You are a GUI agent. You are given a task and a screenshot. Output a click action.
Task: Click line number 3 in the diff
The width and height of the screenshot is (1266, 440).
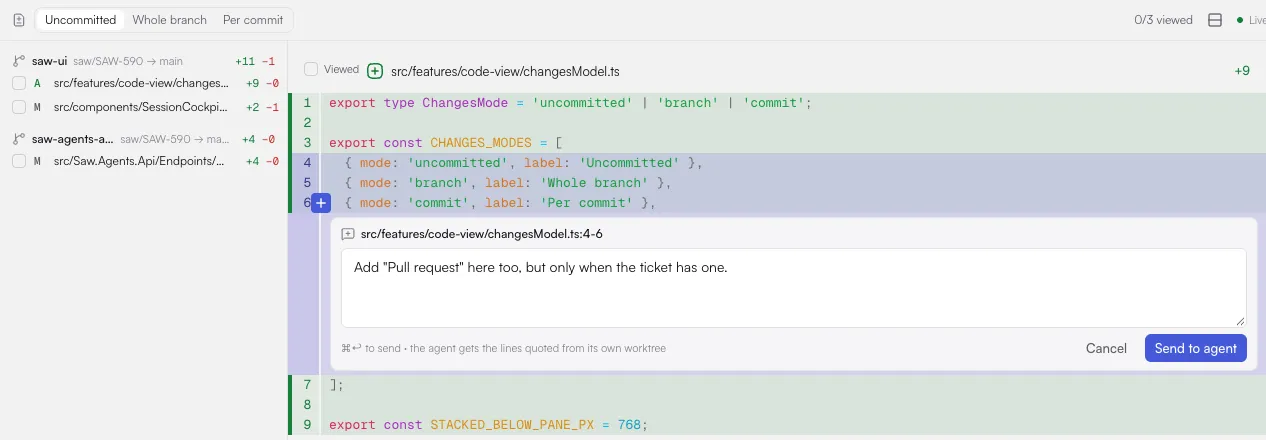(307, 143)
